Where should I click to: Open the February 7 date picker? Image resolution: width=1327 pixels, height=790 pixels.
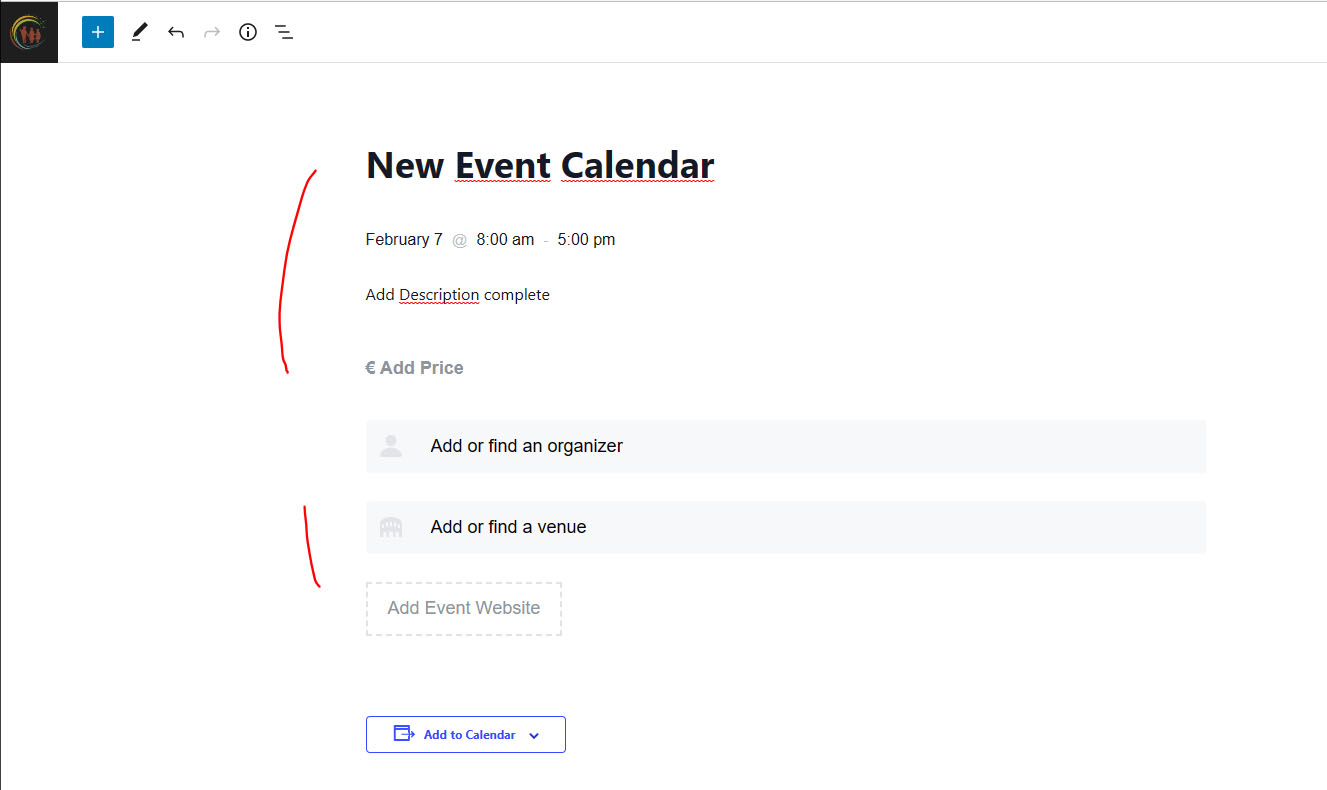click(404, 240)
